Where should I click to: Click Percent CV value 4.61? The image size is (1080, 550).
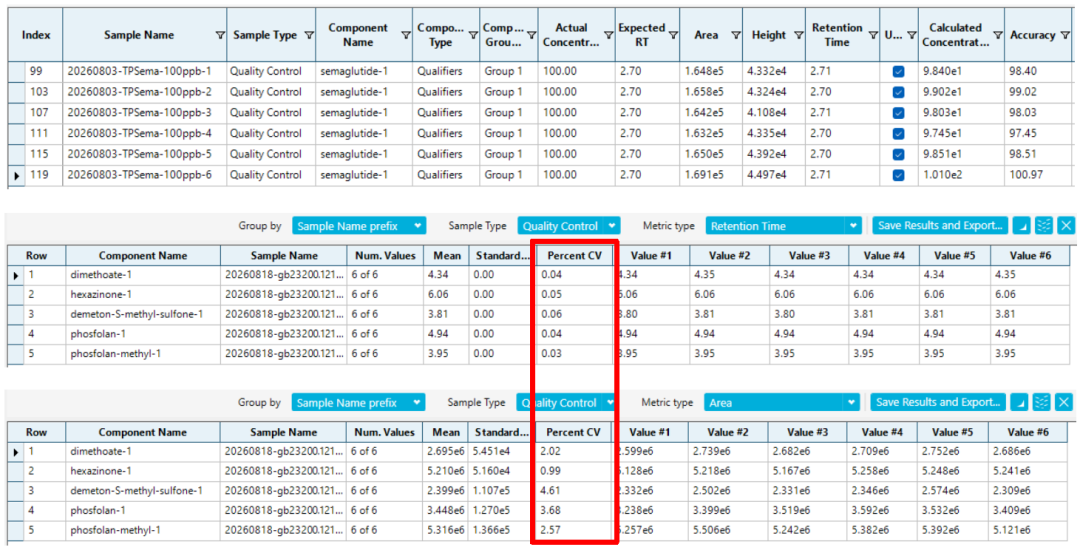pos(550,491)
